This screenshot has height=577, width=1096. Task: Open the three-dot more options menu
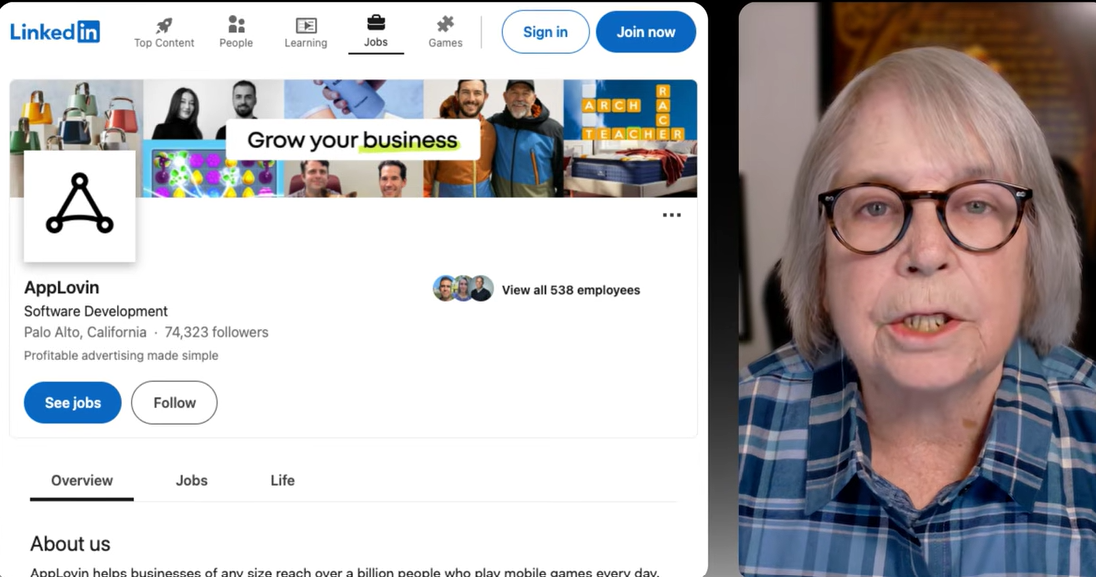671,215
